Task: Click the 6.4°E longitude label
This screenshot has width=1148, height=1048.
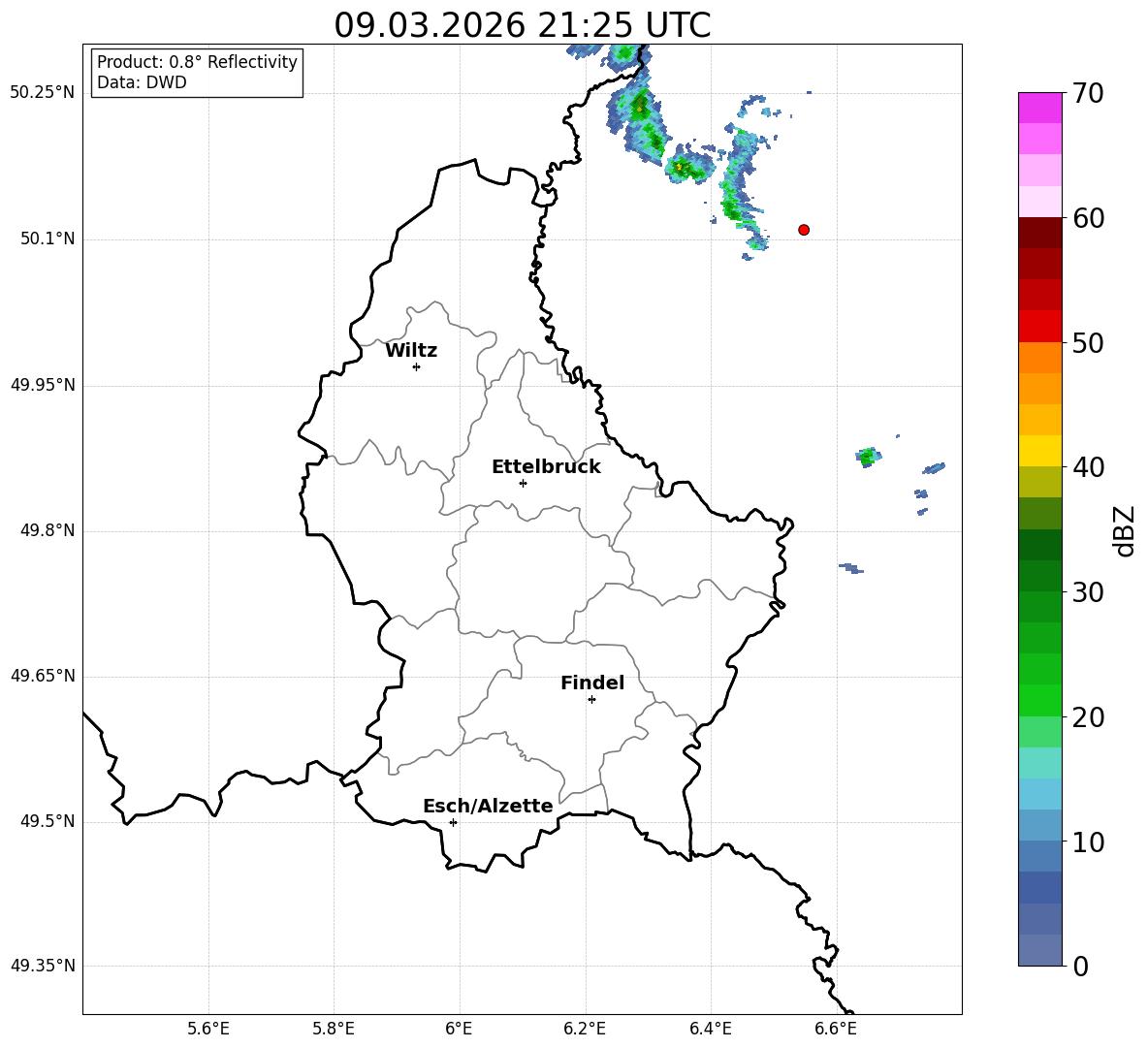Action: pyautogui.click(x=710, y=1029)
